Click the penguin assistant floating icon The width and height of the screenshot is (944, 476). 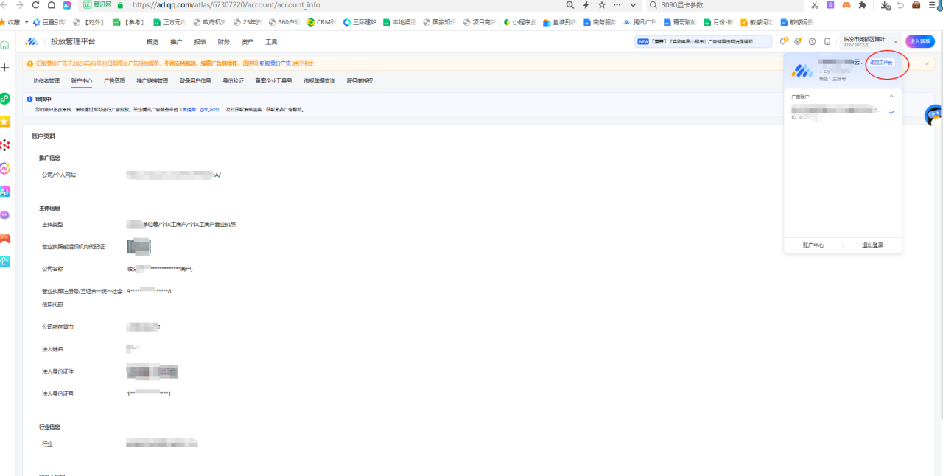934,116
